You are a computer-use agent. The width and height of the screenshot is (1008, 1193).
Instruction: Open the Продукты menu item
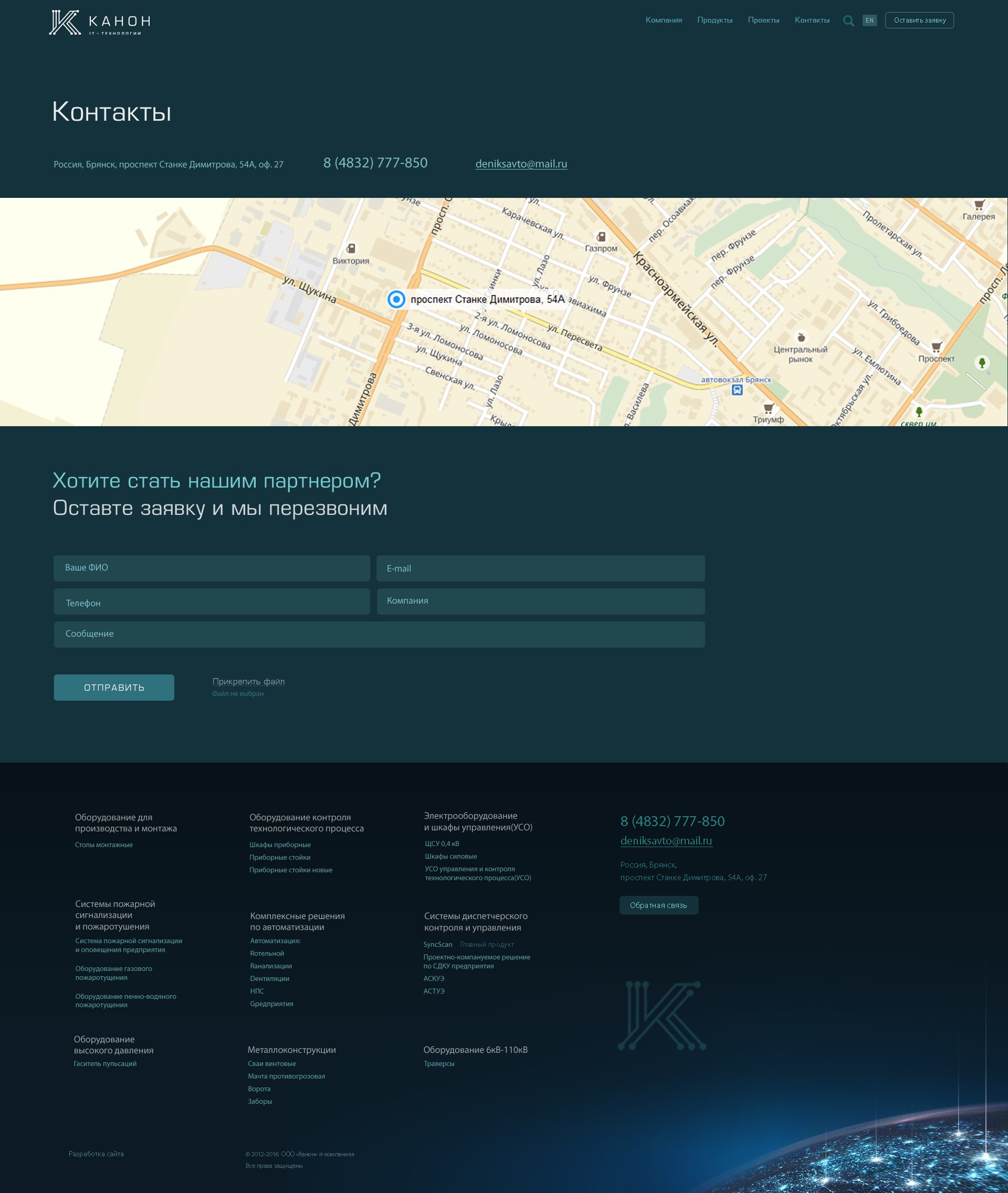(x=715, y=20)
